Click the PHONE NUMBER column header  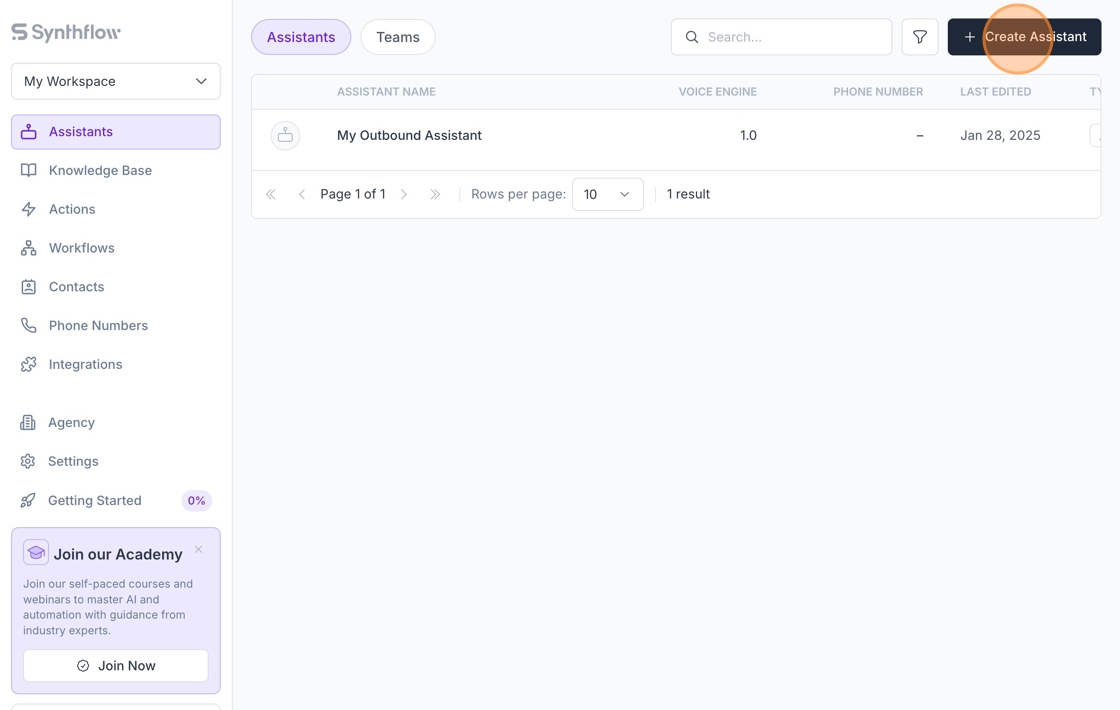point(878,92)
